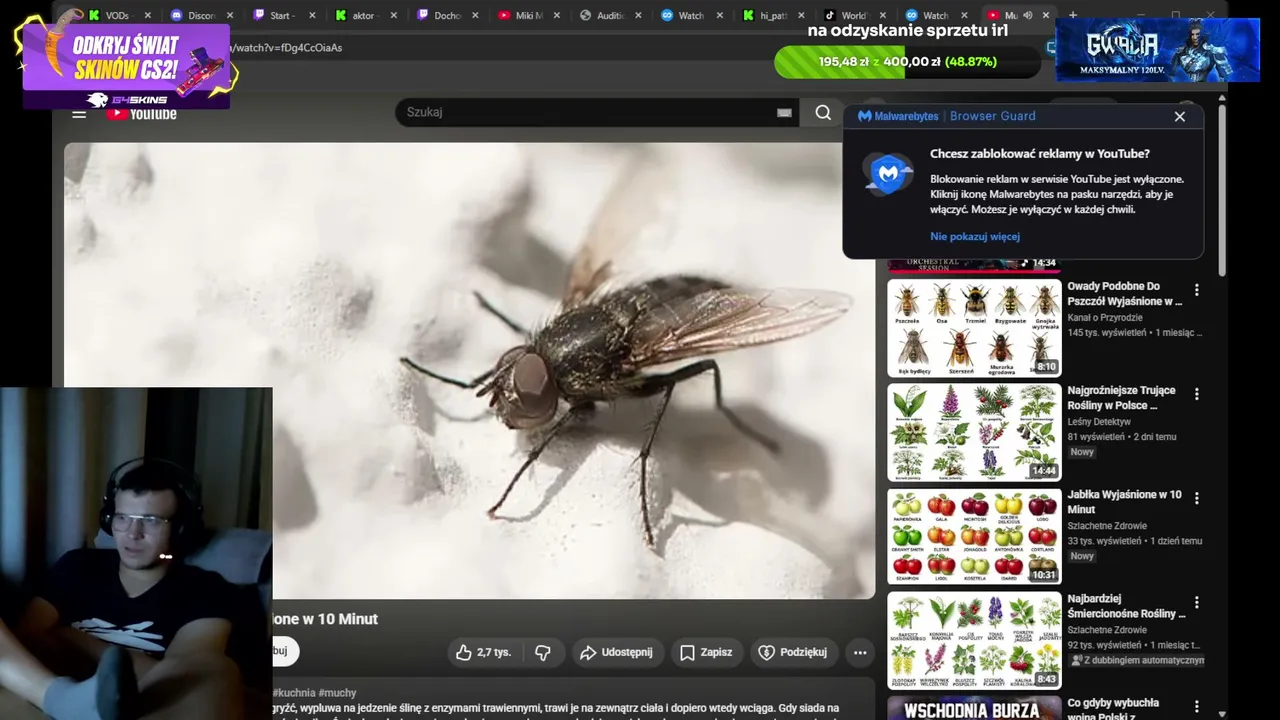
Task: Open 'Najgroźniejsze Trujące Rośliny w Polsce' title
Action: tap(1121, 398)
